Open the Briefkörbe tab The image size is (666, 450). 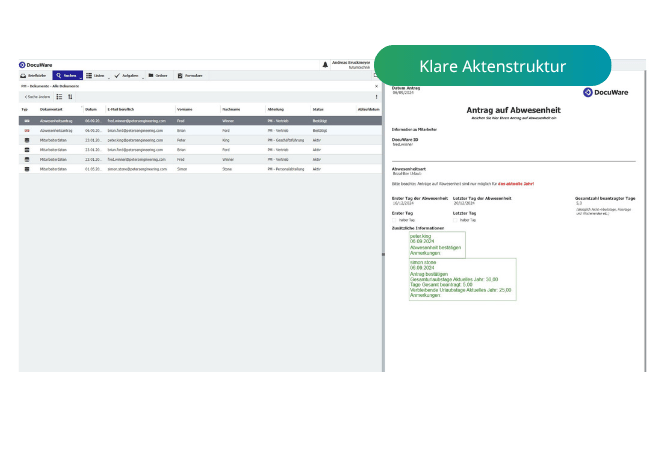click(33, 76)
